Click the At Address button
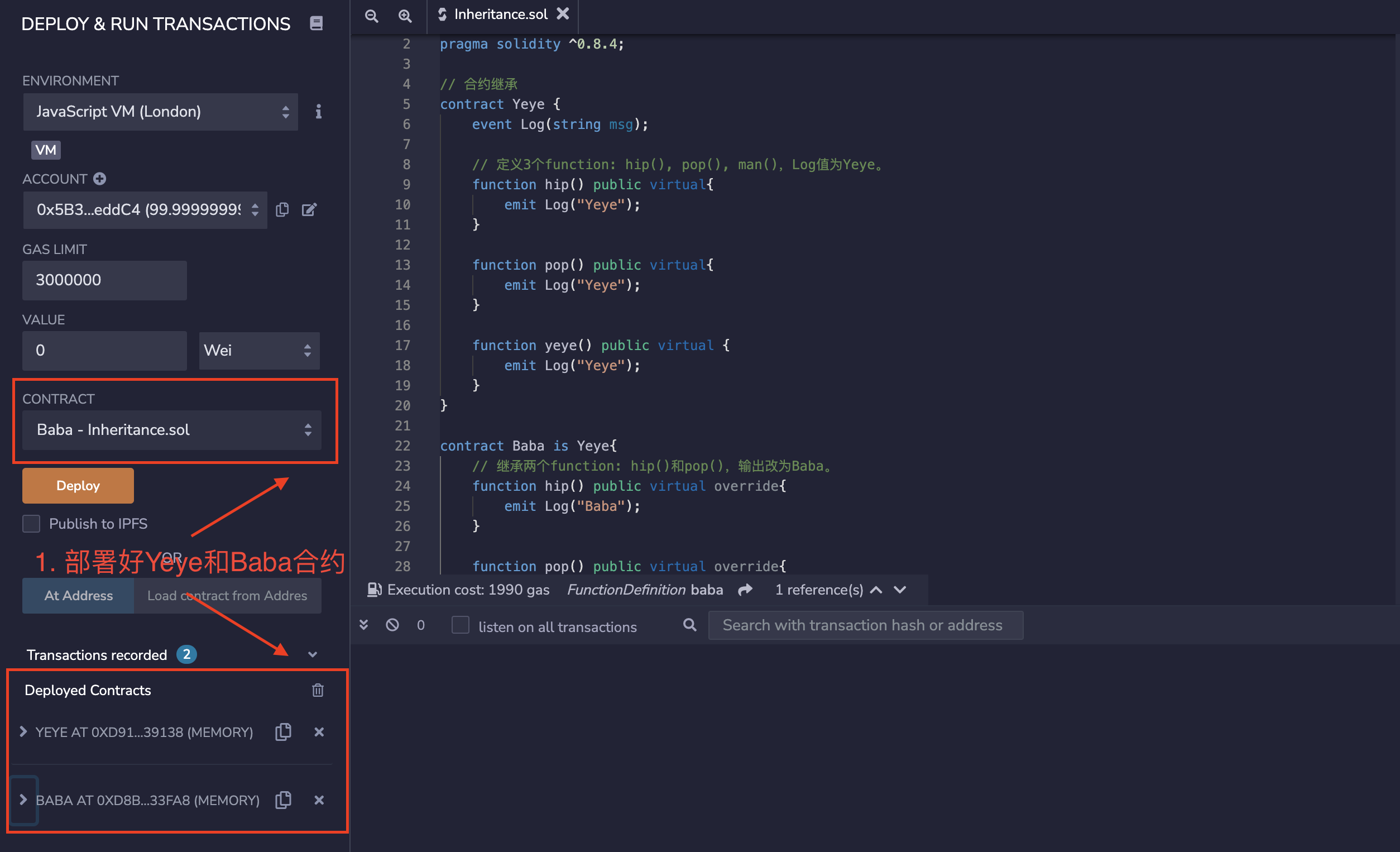Viewport: 1400px width, 852px height. tap(78, 595)
